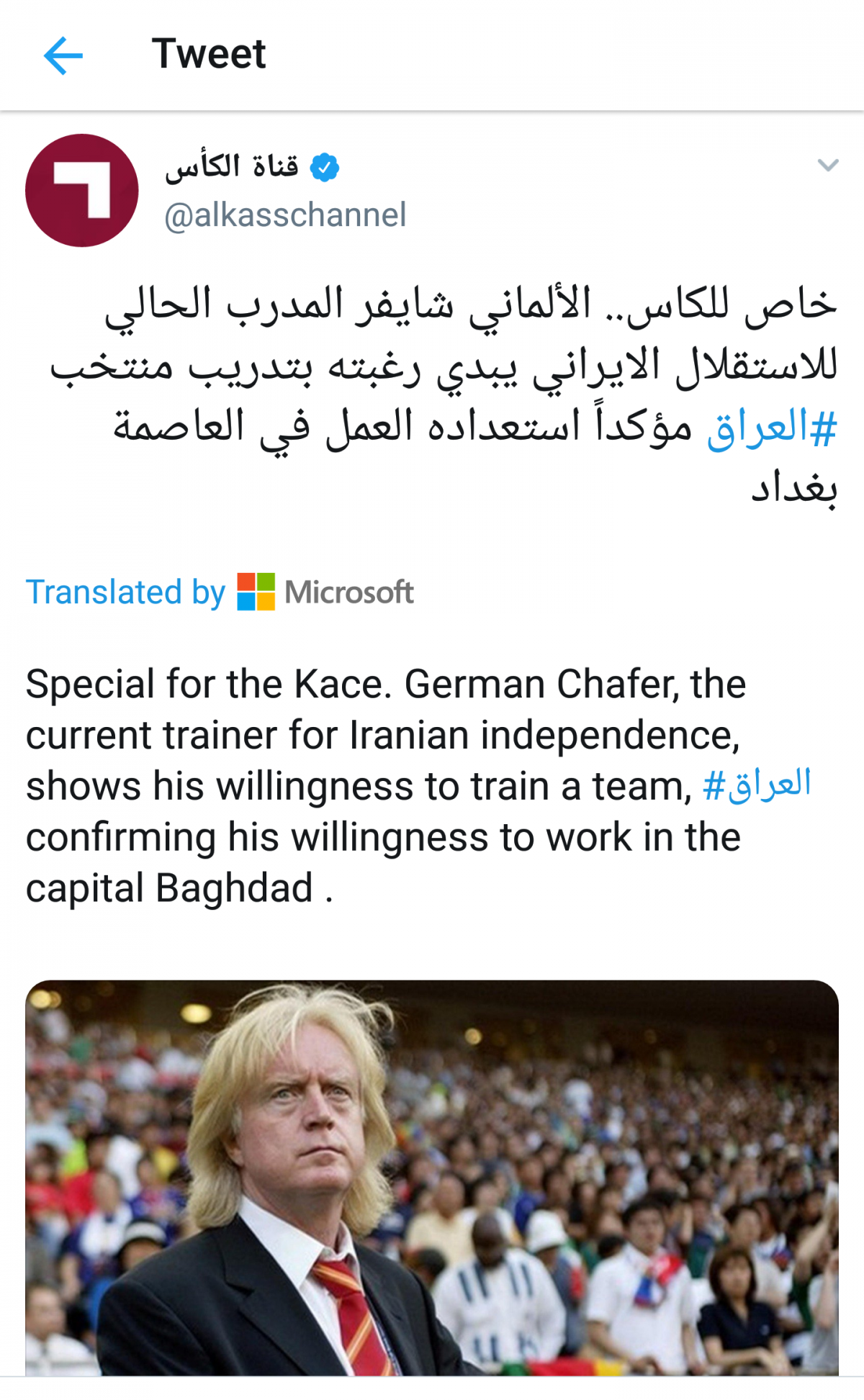Click 'capital Baghdad' in the translation
The width and height of the screenshot is (864, 1400).
coord(169,888)
